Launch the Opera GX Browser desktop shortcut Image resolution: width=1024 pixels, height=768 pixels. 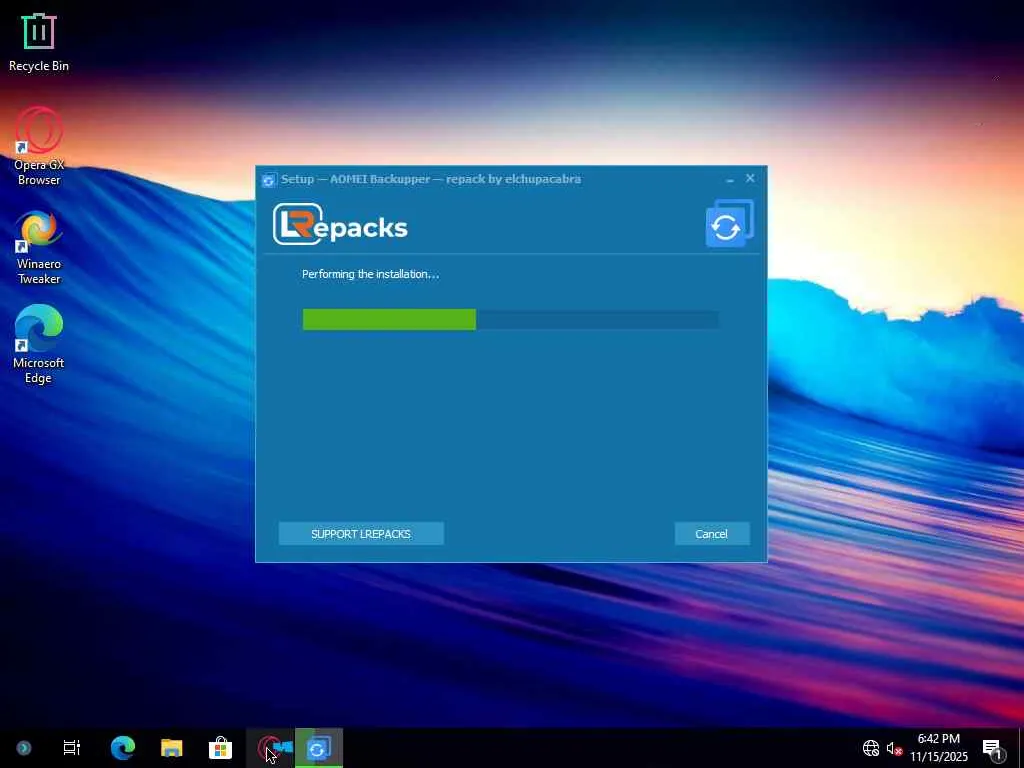click(x=39, y=146)
